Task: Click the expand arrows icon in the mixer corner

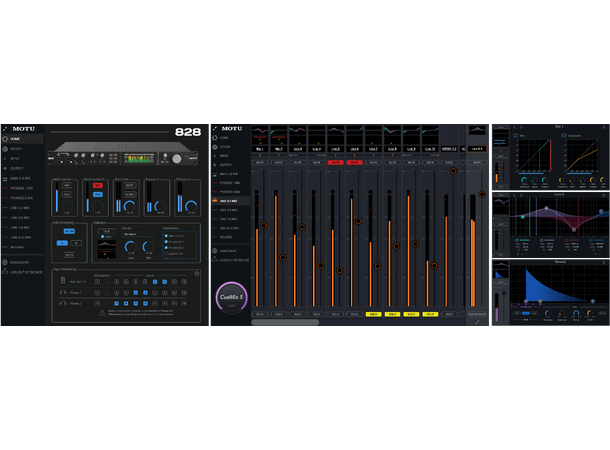Action: (x=477, y=322)
